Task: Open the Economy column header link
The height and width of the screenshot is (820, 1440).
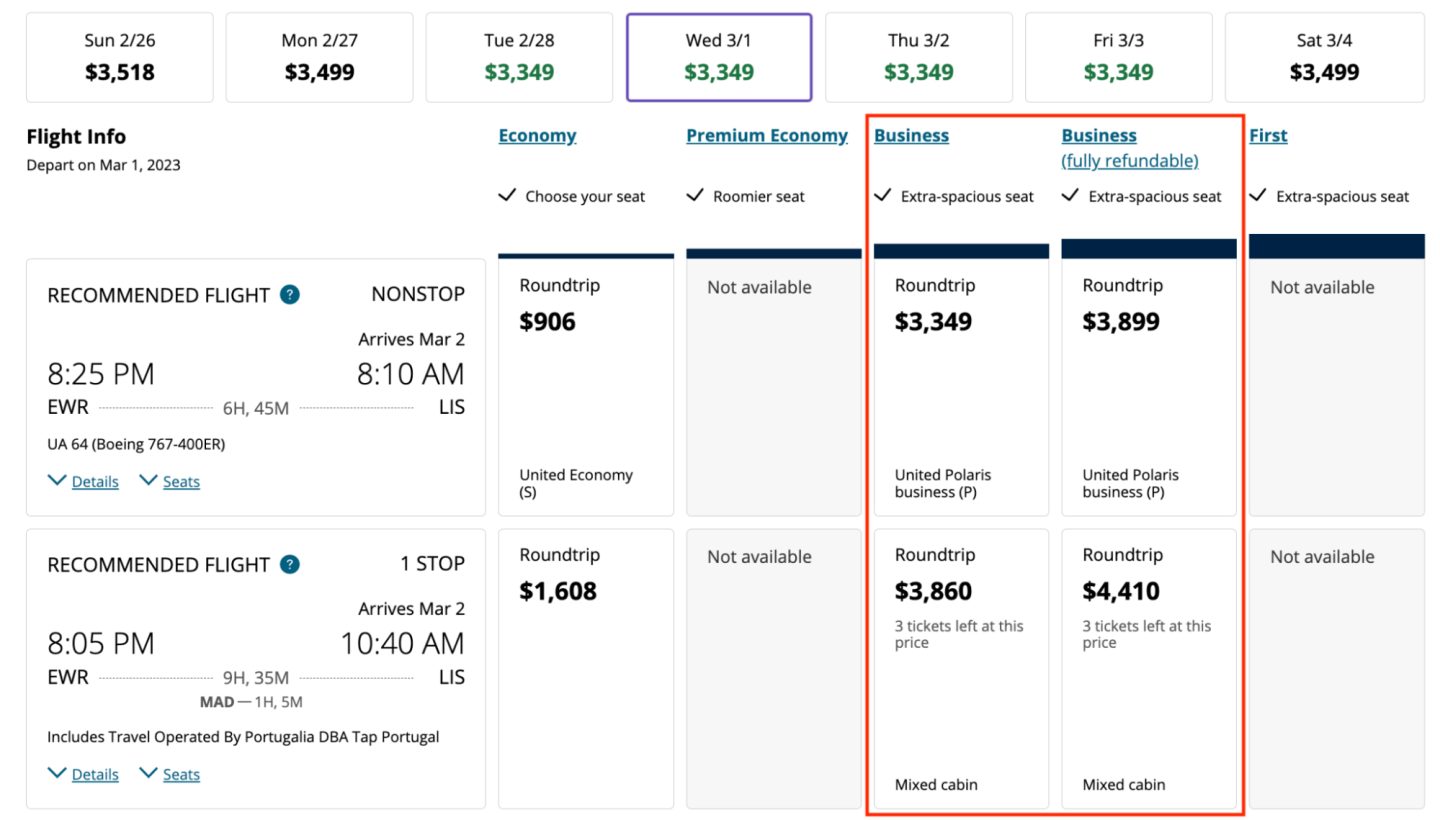Action: coord(537,136)
